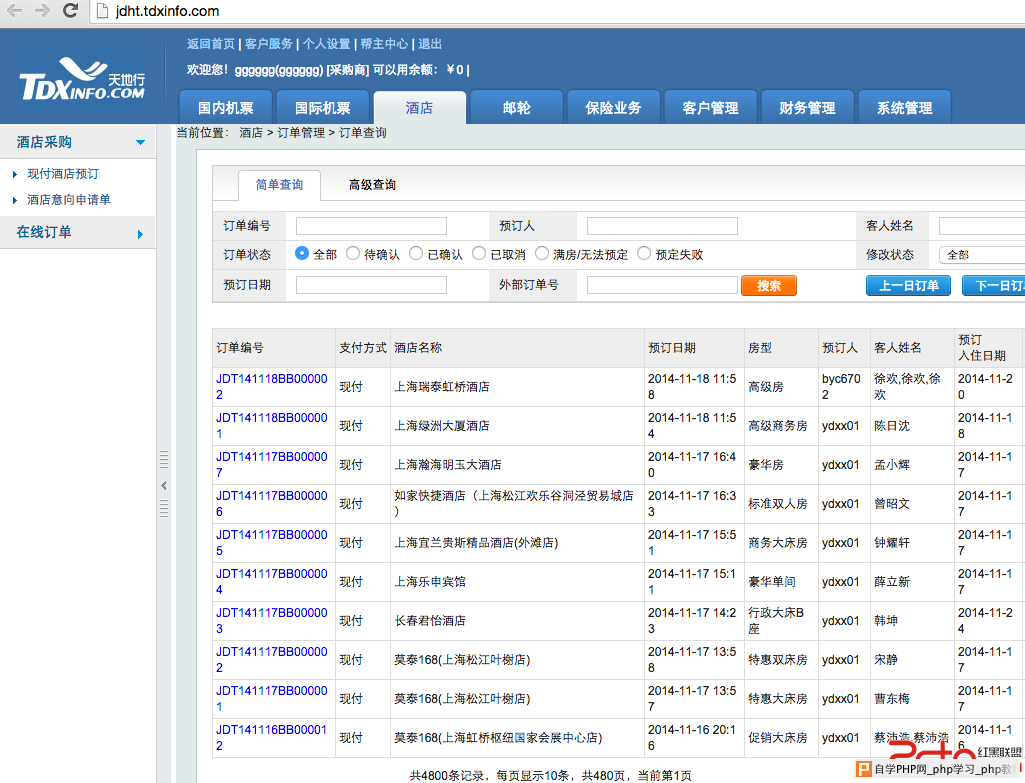This screenshot has width=1025, height=783.
Task: Open 帮主中心 link
Action: click(384, 44)
